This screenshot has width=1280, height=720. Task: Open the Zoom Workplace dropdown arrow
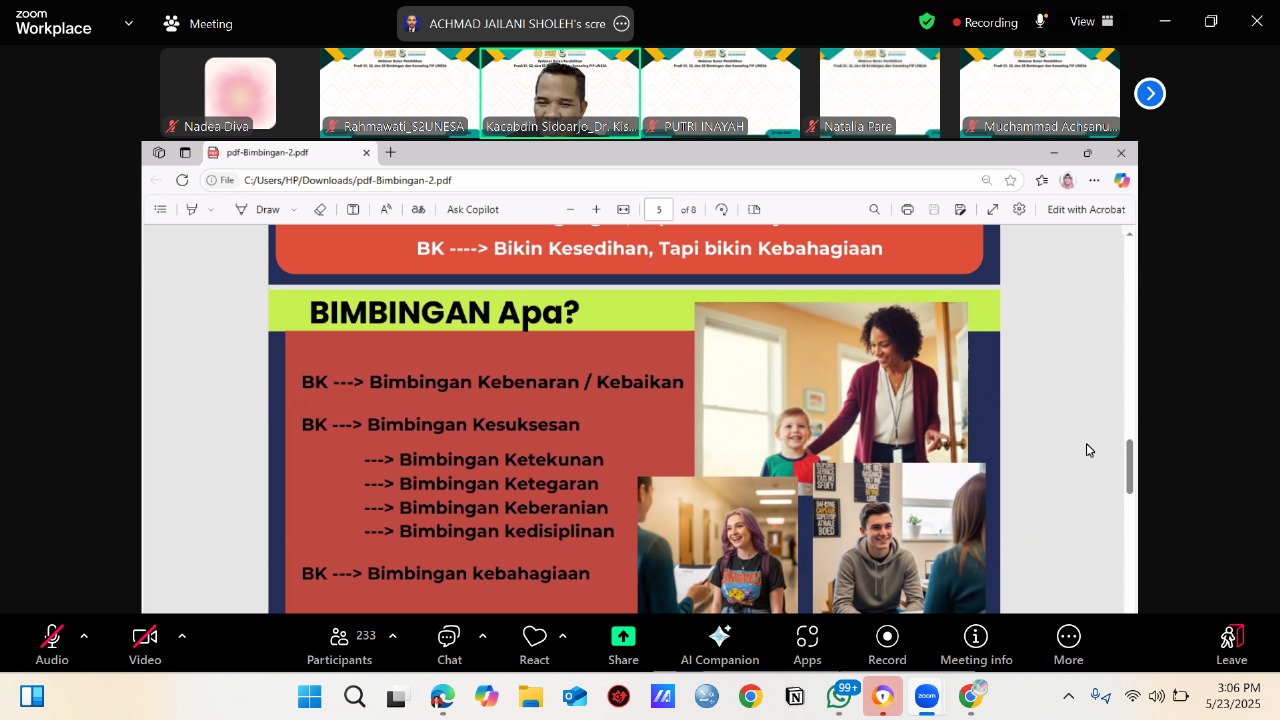click(x=128, y=22)
